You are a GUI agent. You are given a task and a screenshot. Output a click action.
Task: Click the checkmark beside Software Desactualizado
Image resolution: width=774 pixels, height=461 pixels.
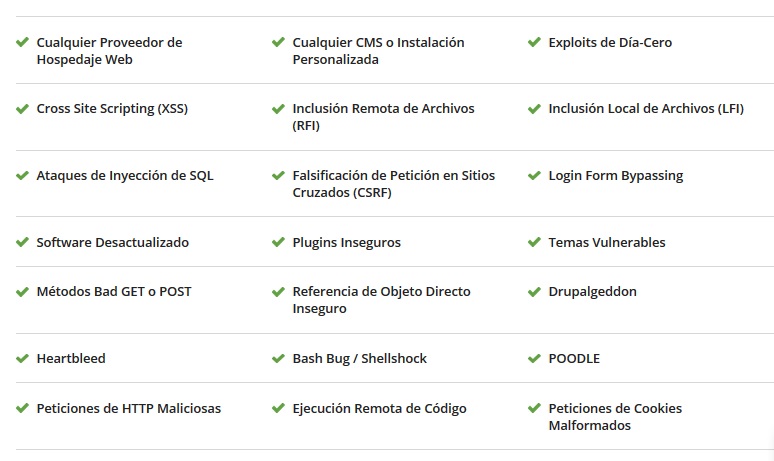[22, 242]
